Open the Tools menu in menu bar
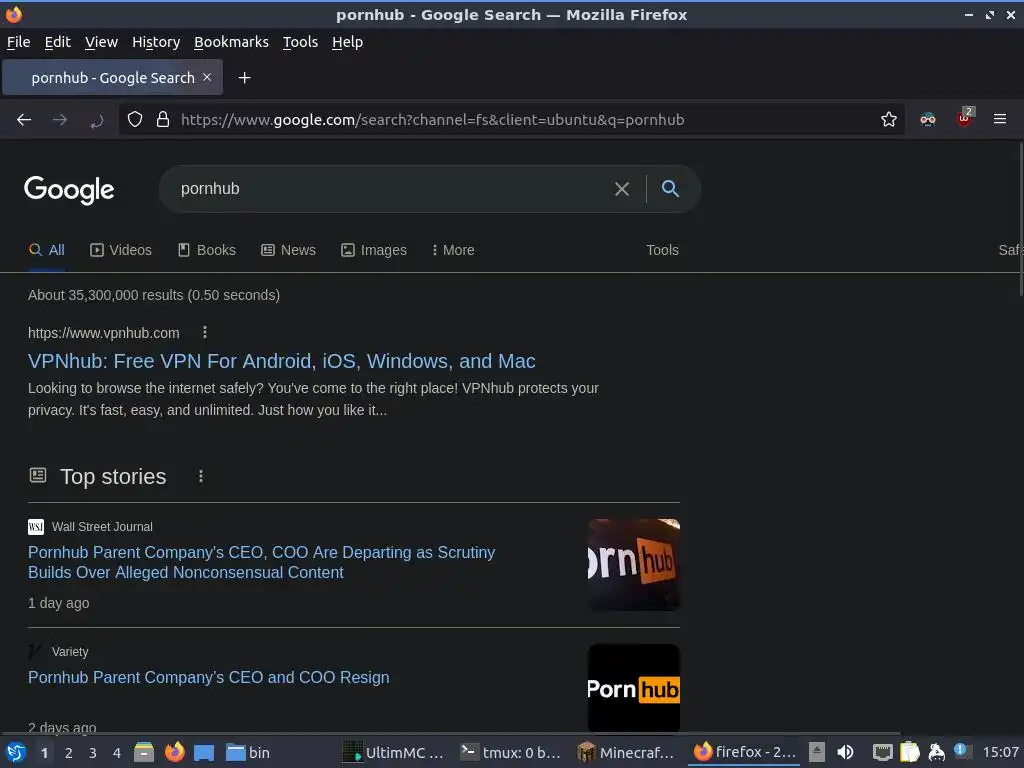This screenshot has width=1024, height=768. [x=300, y=42]
